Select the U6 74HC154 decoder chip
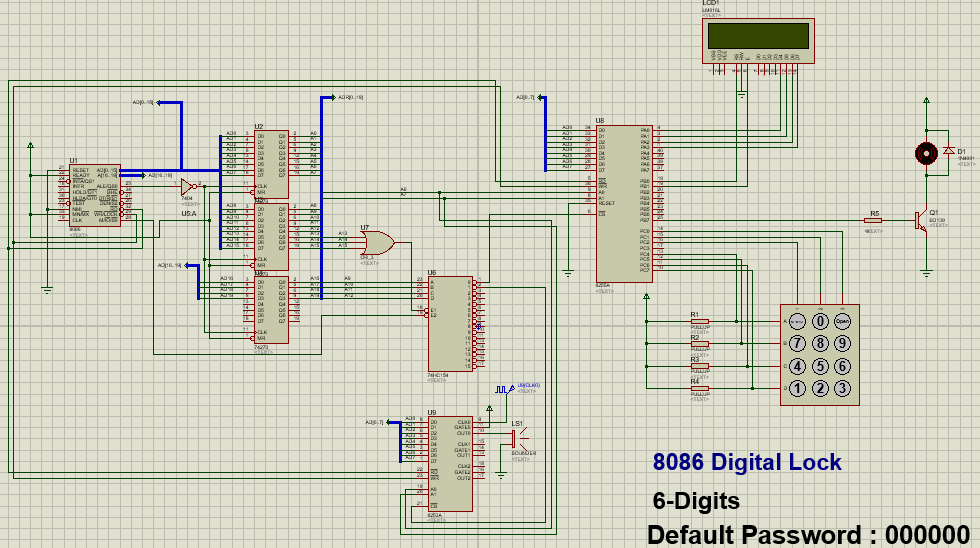This screenshot has height=548, width=980. [450, 324]
